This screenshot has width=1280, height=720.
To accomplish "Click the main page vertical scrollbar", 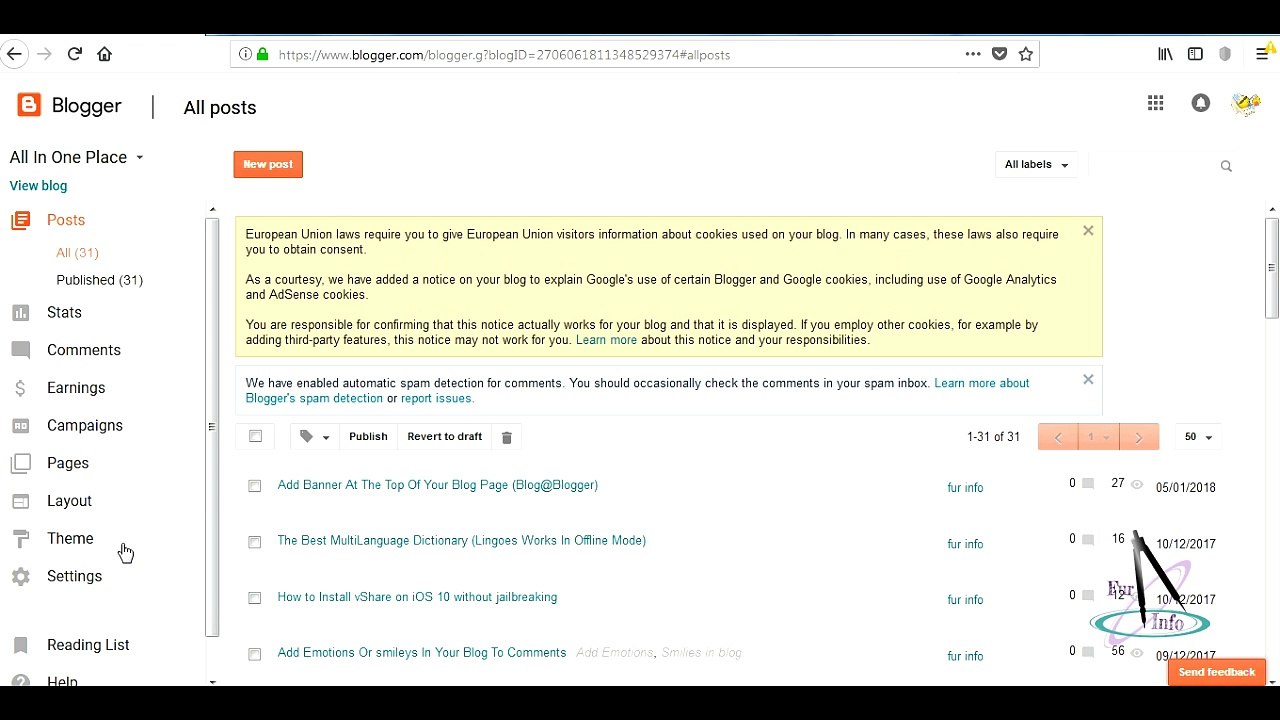I will point(1272,267).
